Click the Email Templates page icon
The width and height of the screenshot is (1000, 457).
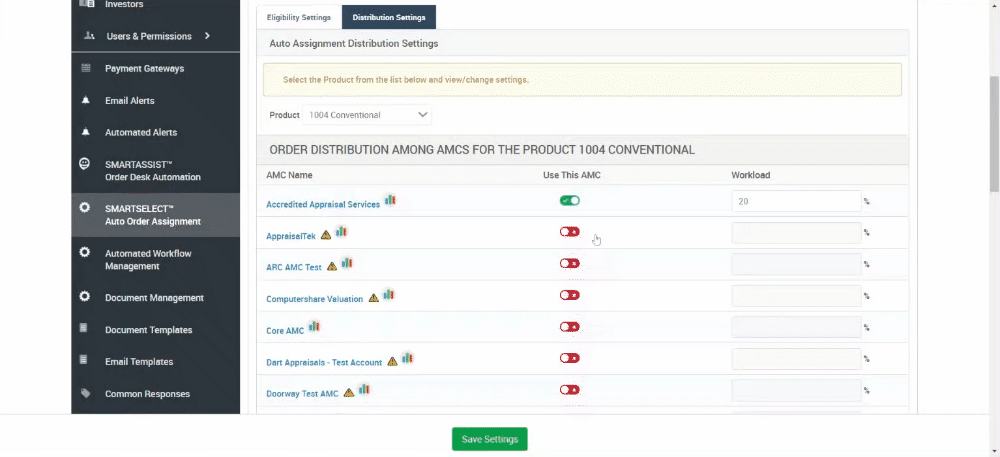coord(84,360)
